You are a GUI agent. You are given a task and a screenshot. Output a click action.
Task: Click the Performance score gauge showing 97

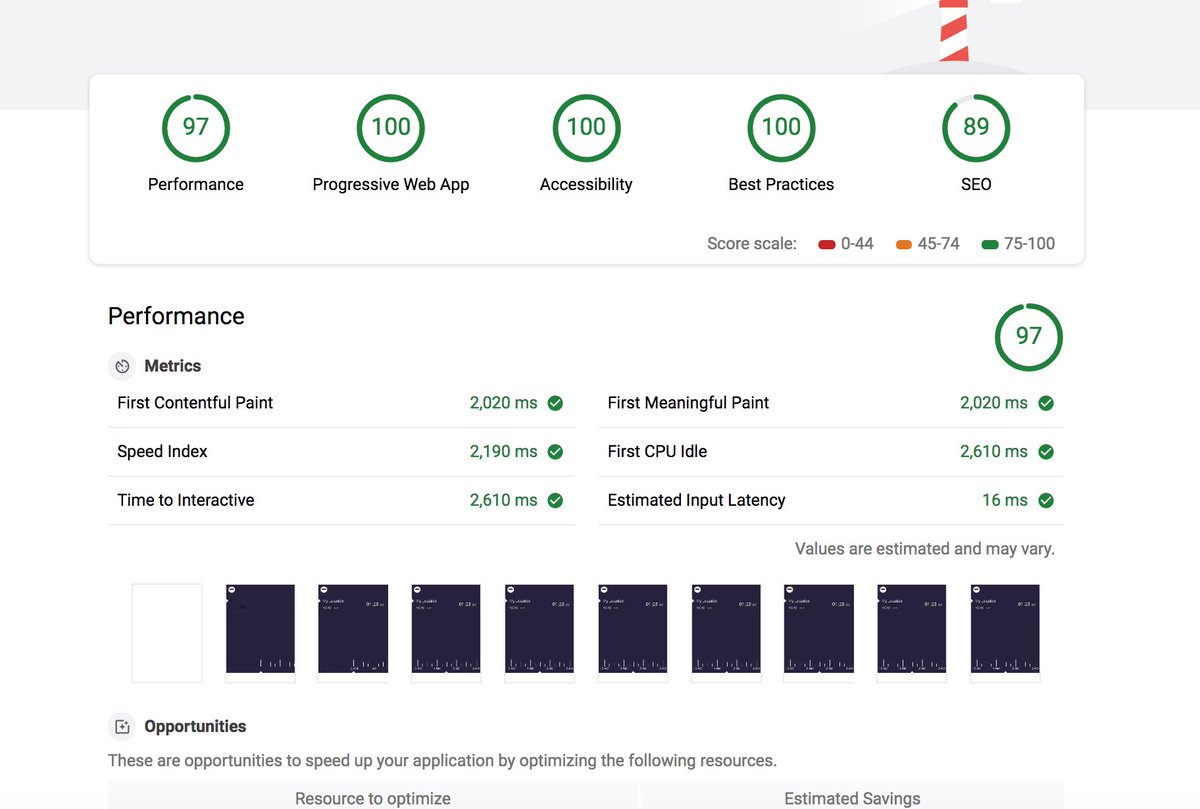tap(196, 127)
